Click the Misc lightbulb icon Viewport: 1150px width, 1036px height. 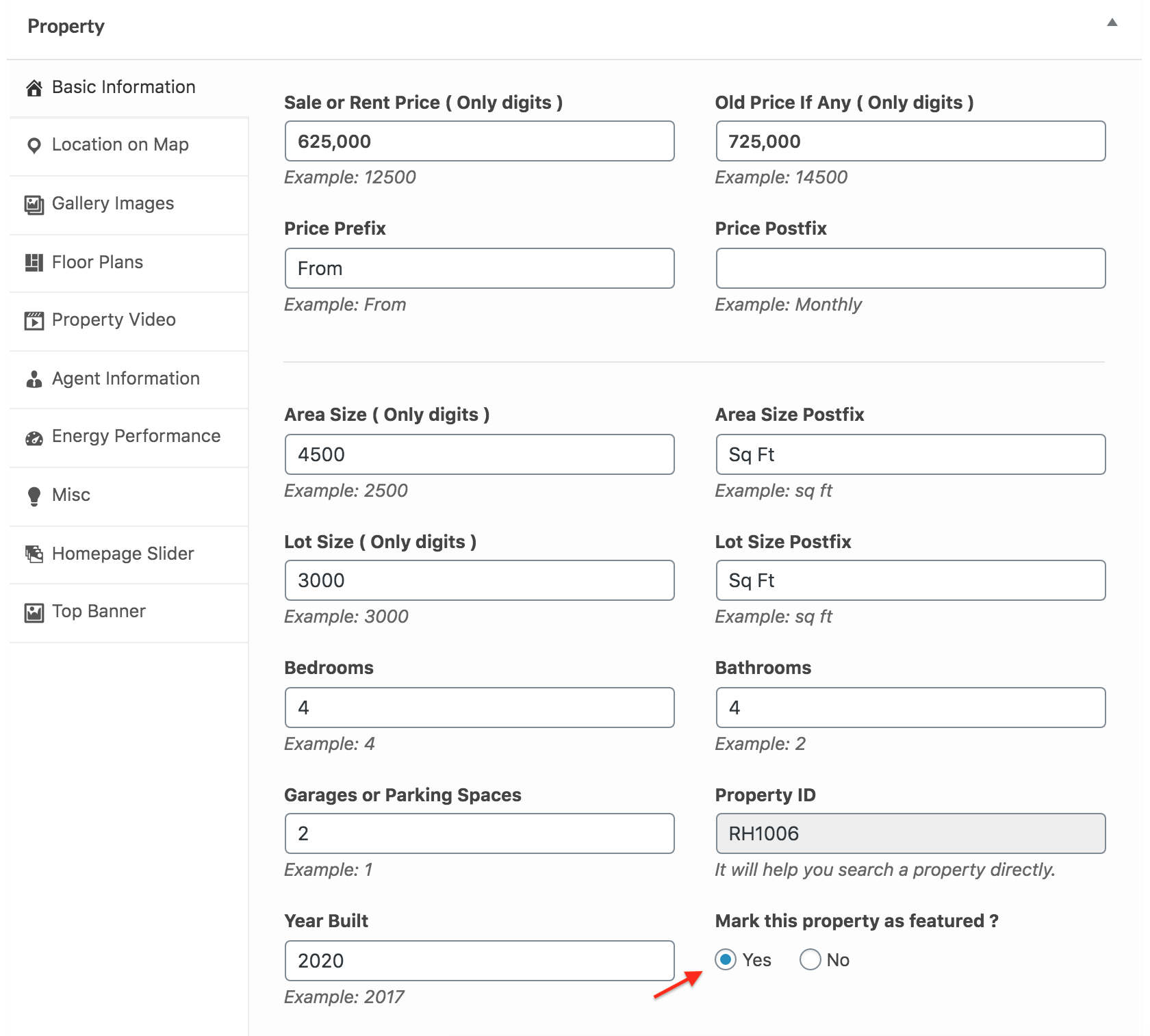[34, 496]
